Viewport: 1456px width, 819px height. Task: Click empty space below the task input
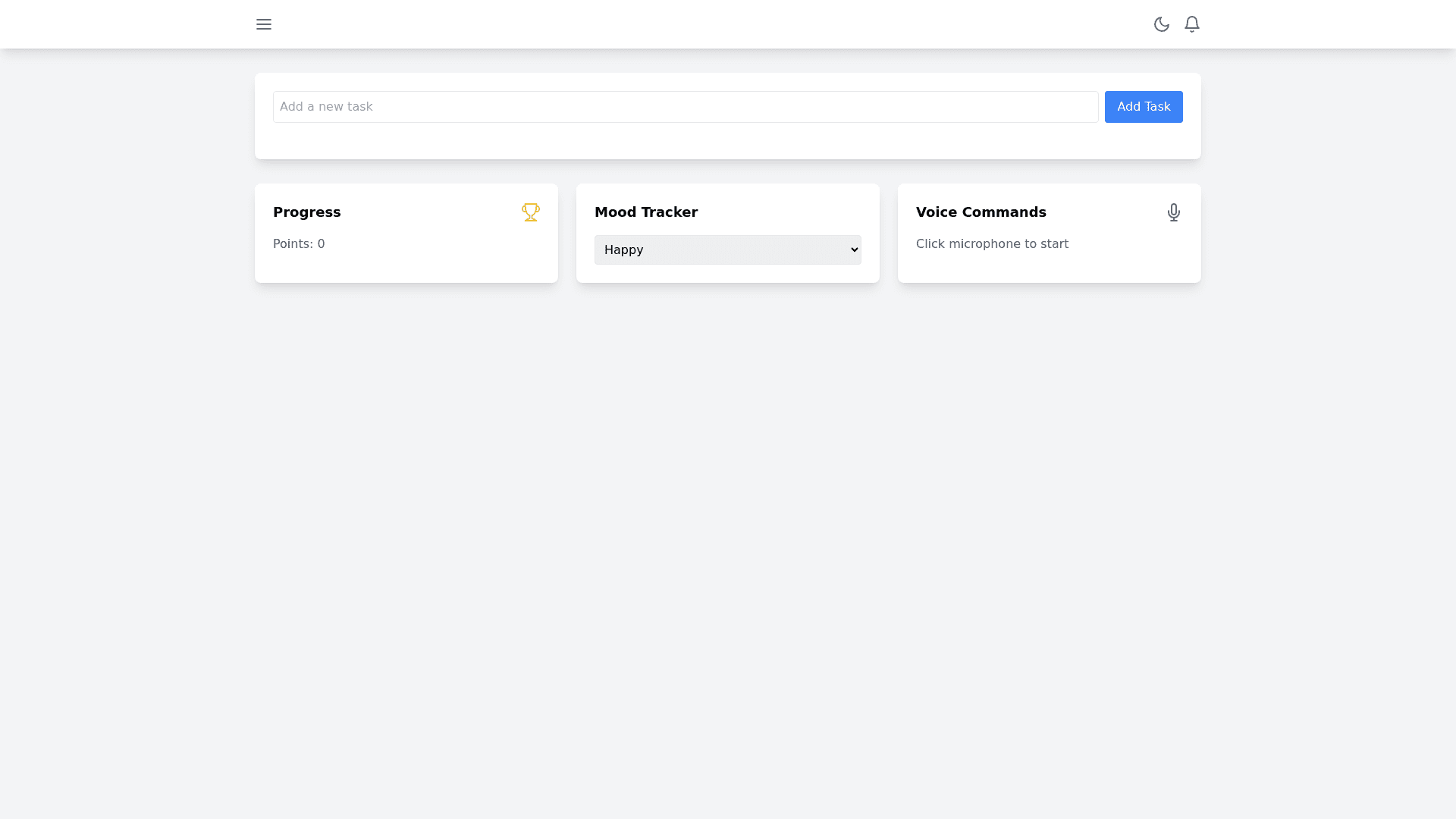[x=682, y=143]
